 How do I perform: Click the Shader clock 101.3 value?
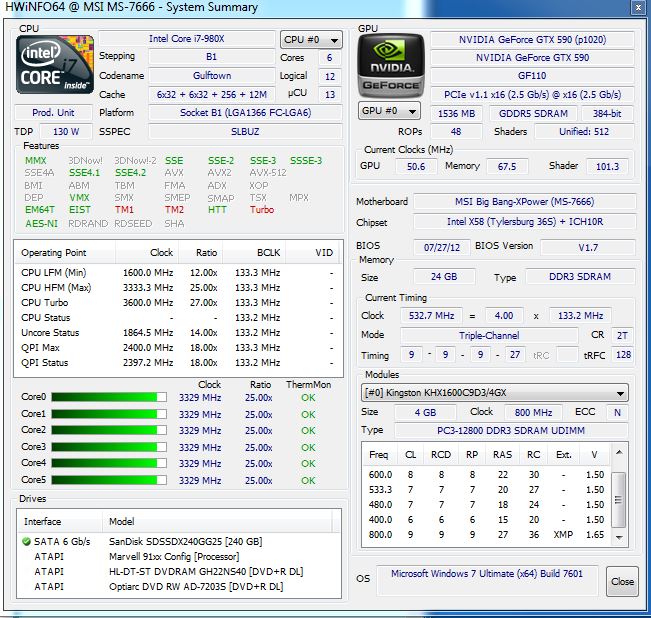click(607, 166)
